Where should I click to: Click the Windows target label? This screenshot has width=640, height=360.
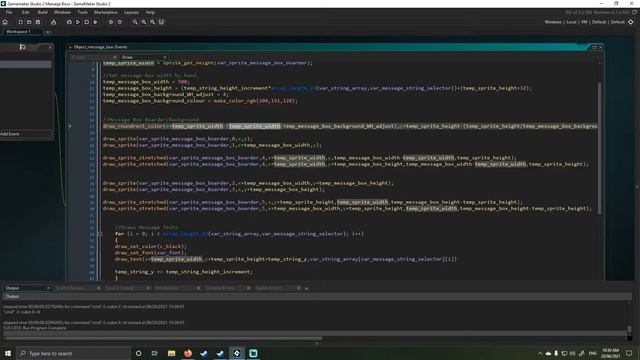pyautogui.click(x=553, y=22)
